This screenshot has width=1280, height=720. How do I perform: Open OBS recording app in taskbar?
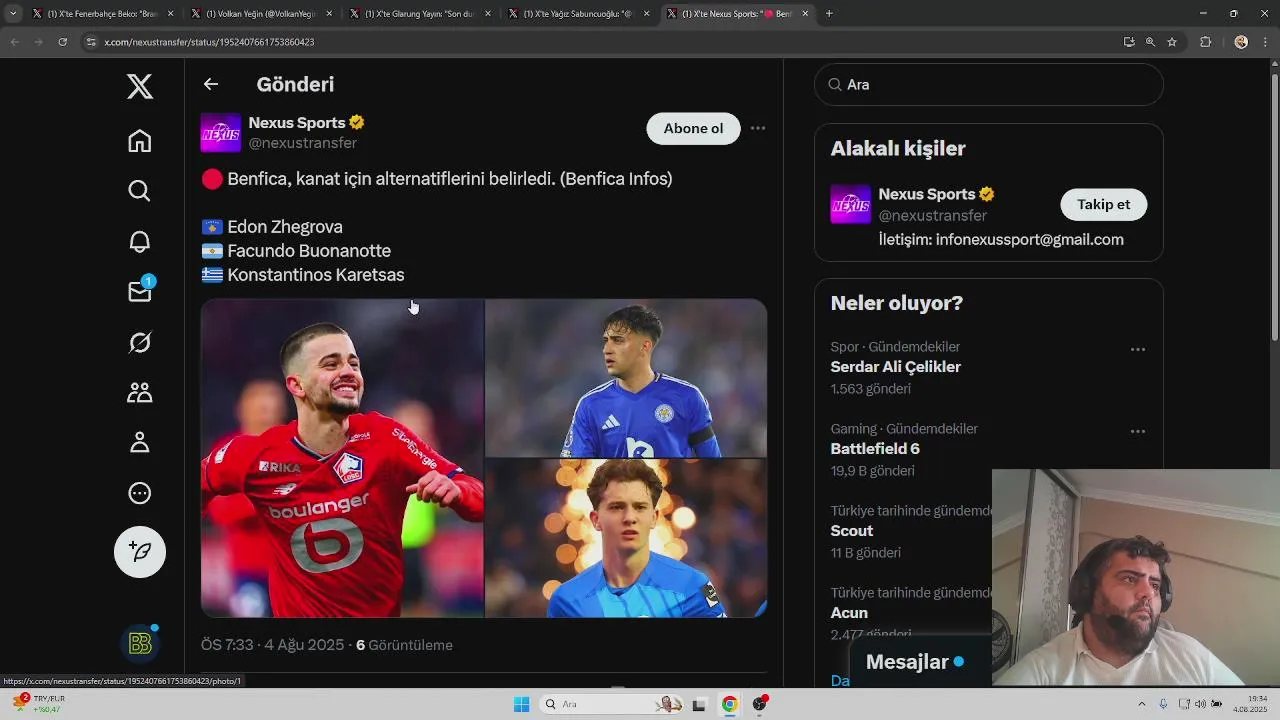point(760,704)
